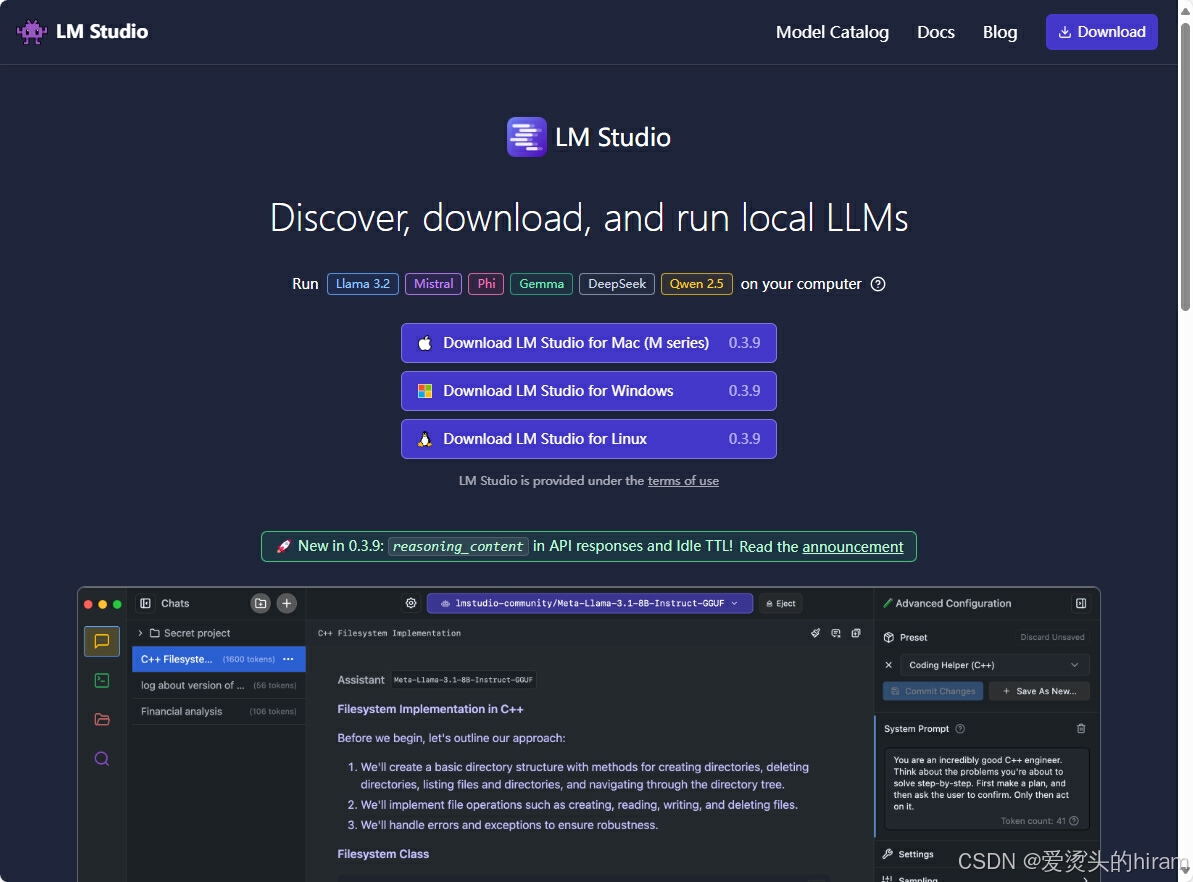The image size is (1193, 882).
Task: Open Docs in navigation
Action: pyautogui.click(x=935, y=32)
